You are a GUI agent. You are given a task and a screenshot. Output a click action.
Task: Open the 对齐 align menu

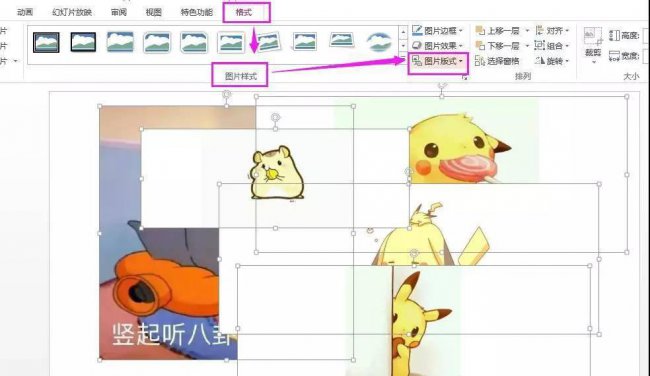pos(552,30)
